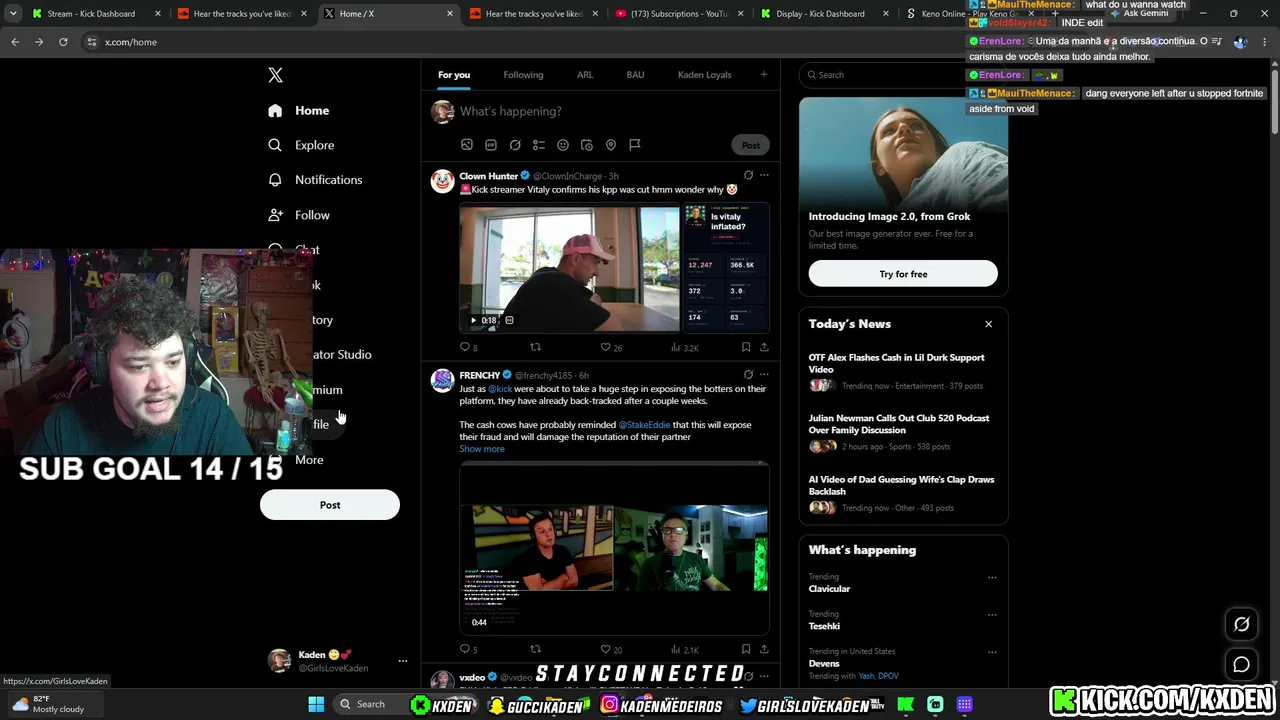Open the Grok enhance icon in composer
Image resolution: width=1280 pixels, height=720 pixels.
(x=515, y=145)
